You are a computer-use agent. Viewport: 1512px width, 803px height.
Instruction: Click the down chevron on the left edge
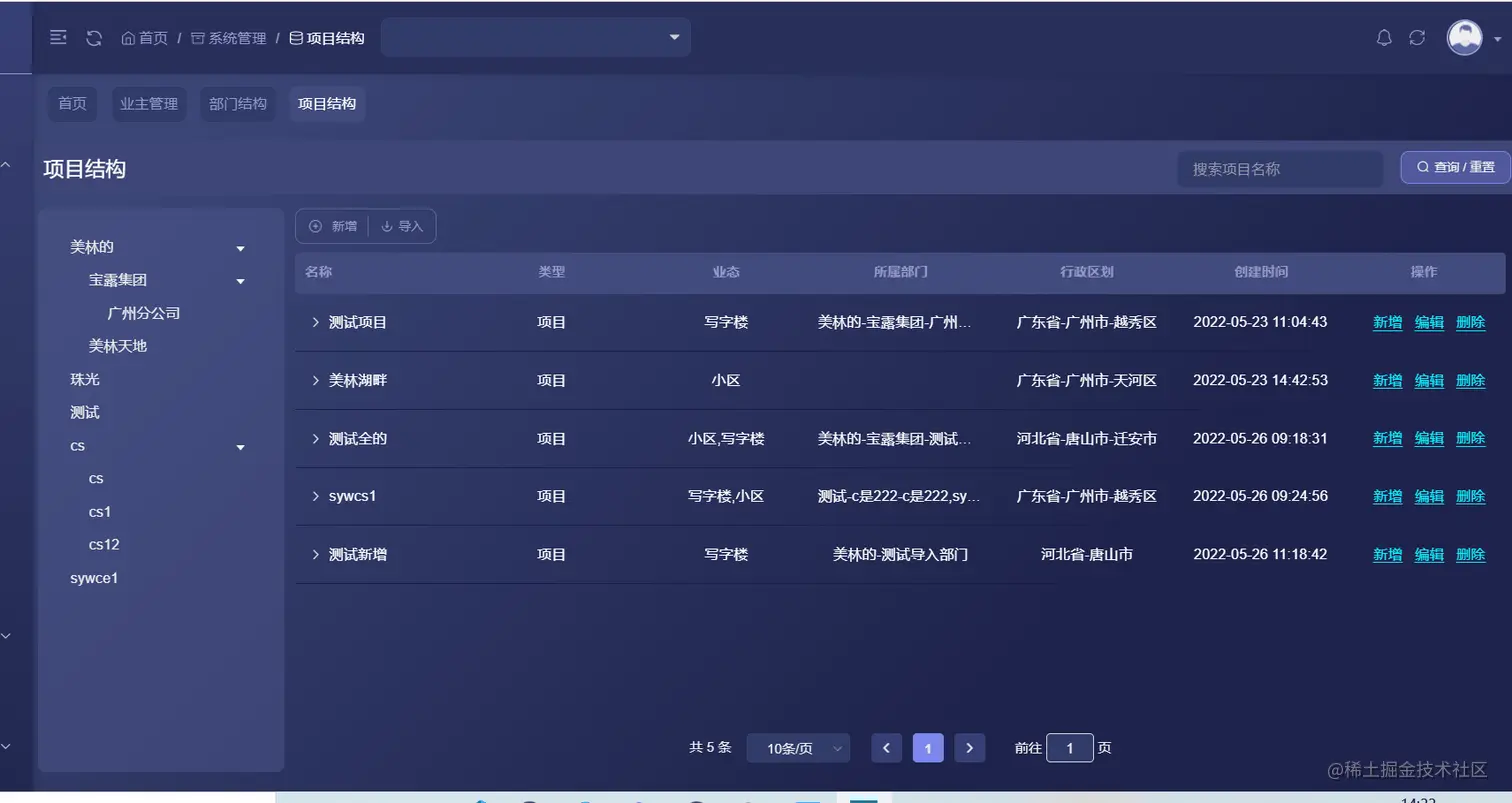[6, 635]
